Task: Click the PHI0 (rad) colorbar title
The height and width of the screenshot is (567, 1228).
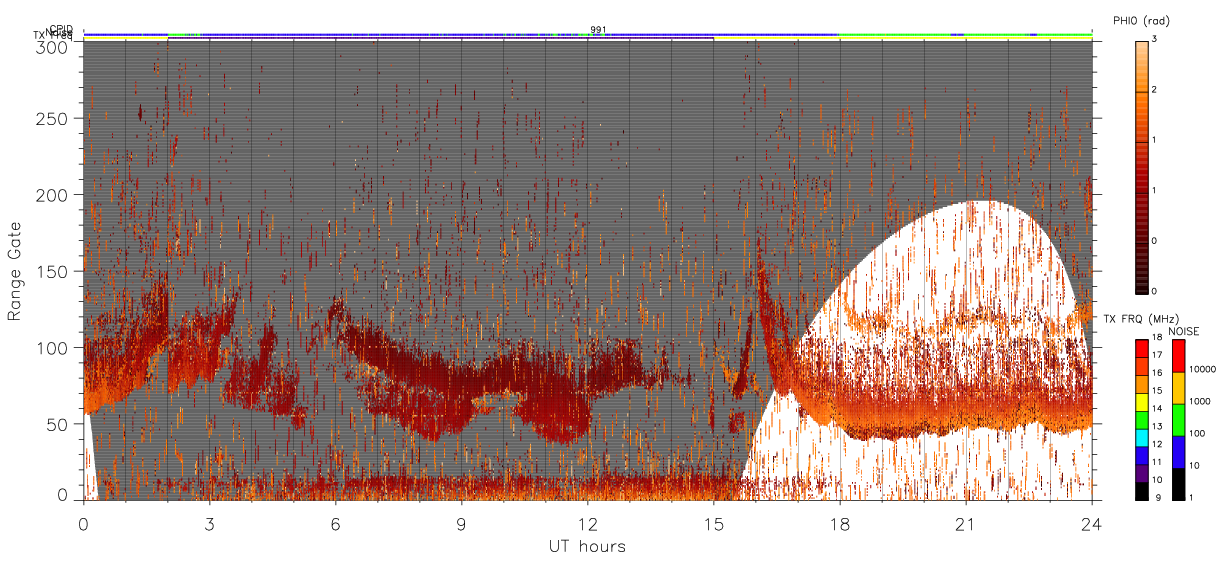Action: point(1141,20)
